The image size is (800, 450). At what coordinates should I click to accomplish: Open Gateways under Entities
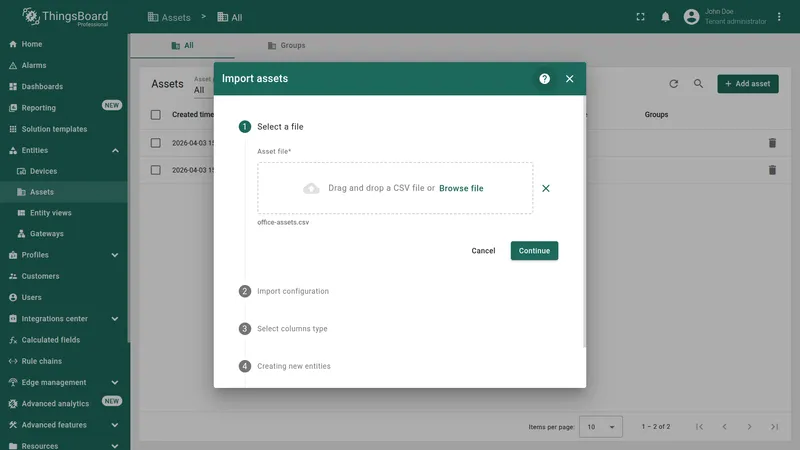point(64,234)
